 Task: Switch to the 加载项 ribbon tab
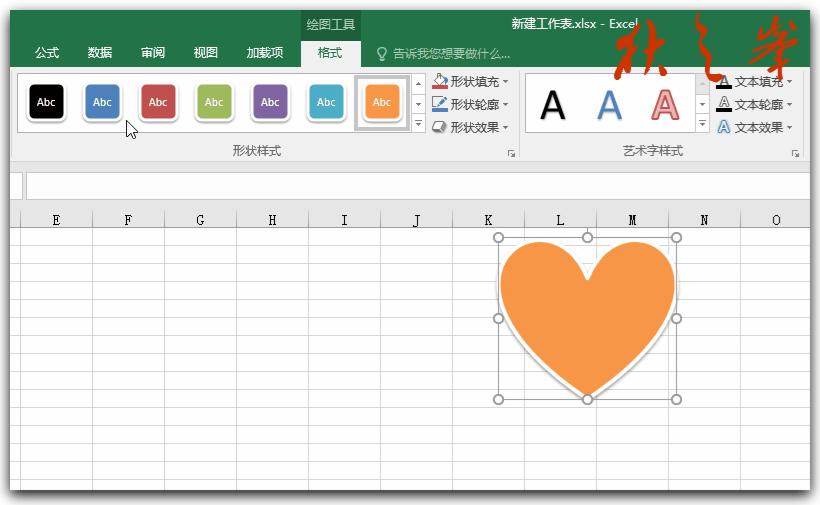[265, 53]
